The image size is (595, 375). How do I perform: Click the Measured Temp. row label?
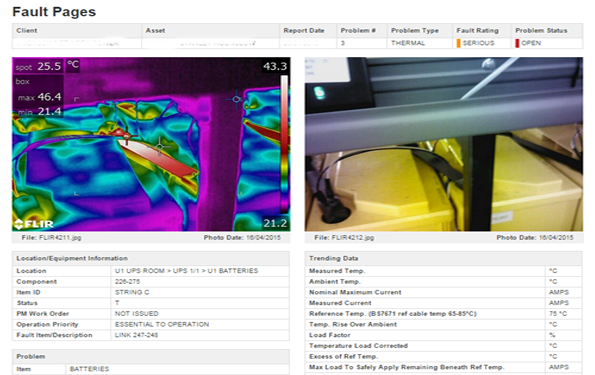pos(337,271)
